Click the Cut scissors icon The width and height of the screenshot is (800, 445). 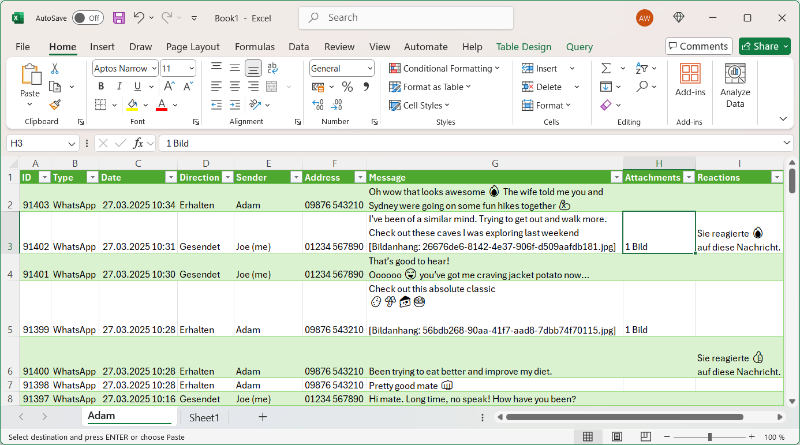coord(55,68)
